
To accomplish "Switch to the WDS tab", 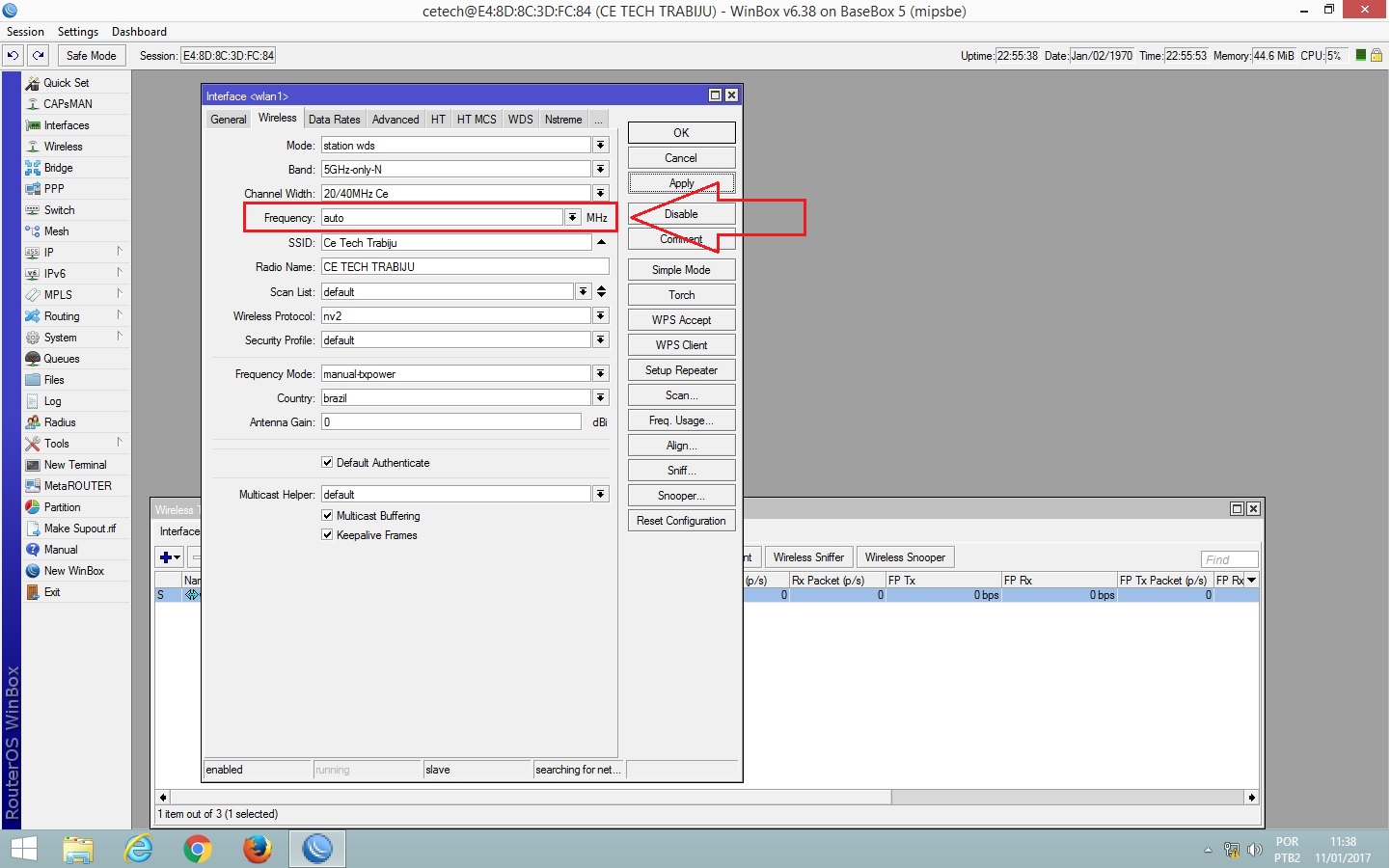I will [520, 120].
